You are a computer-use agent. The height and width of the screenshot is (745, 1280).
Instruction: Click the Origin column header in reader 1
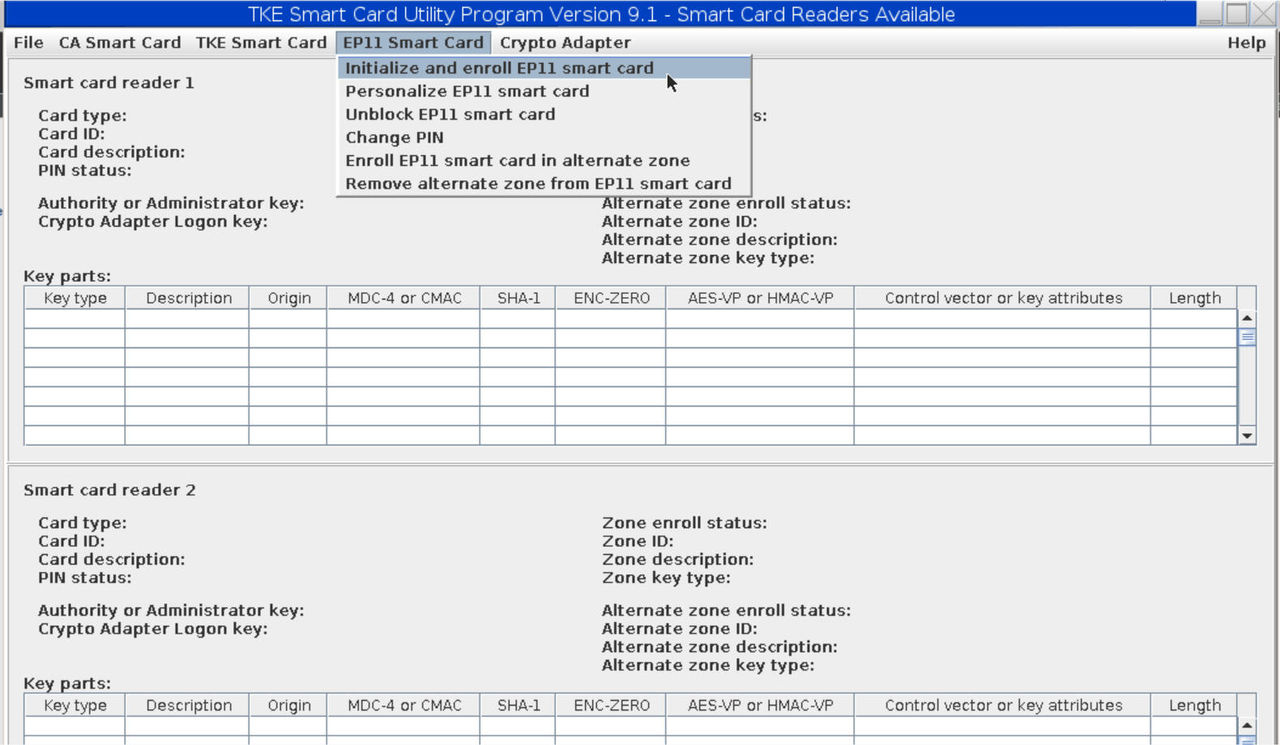click(x=289, y=298)
